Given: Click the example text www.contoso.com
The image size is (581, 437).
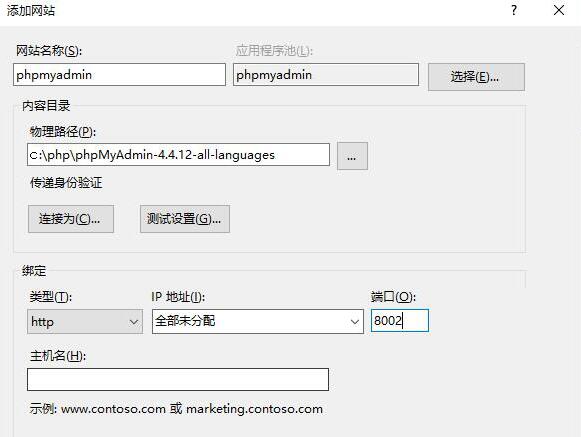Looking at the screenshot, I should [x=113, y=409].
